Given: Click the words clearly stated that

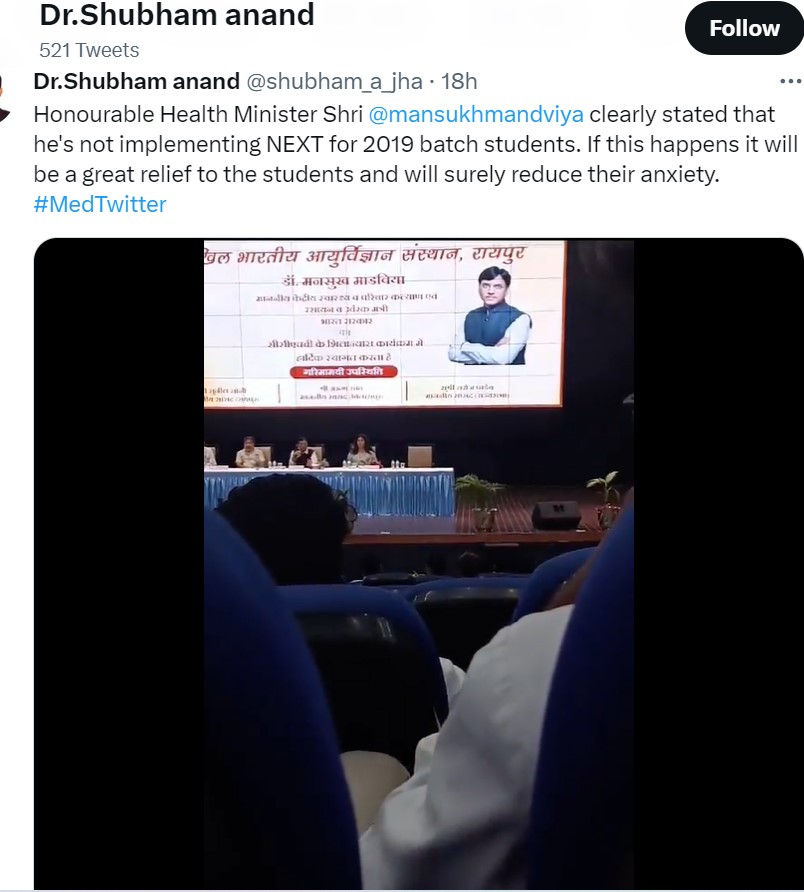Looking at the screenshot, I should click(x=682, y=114).
